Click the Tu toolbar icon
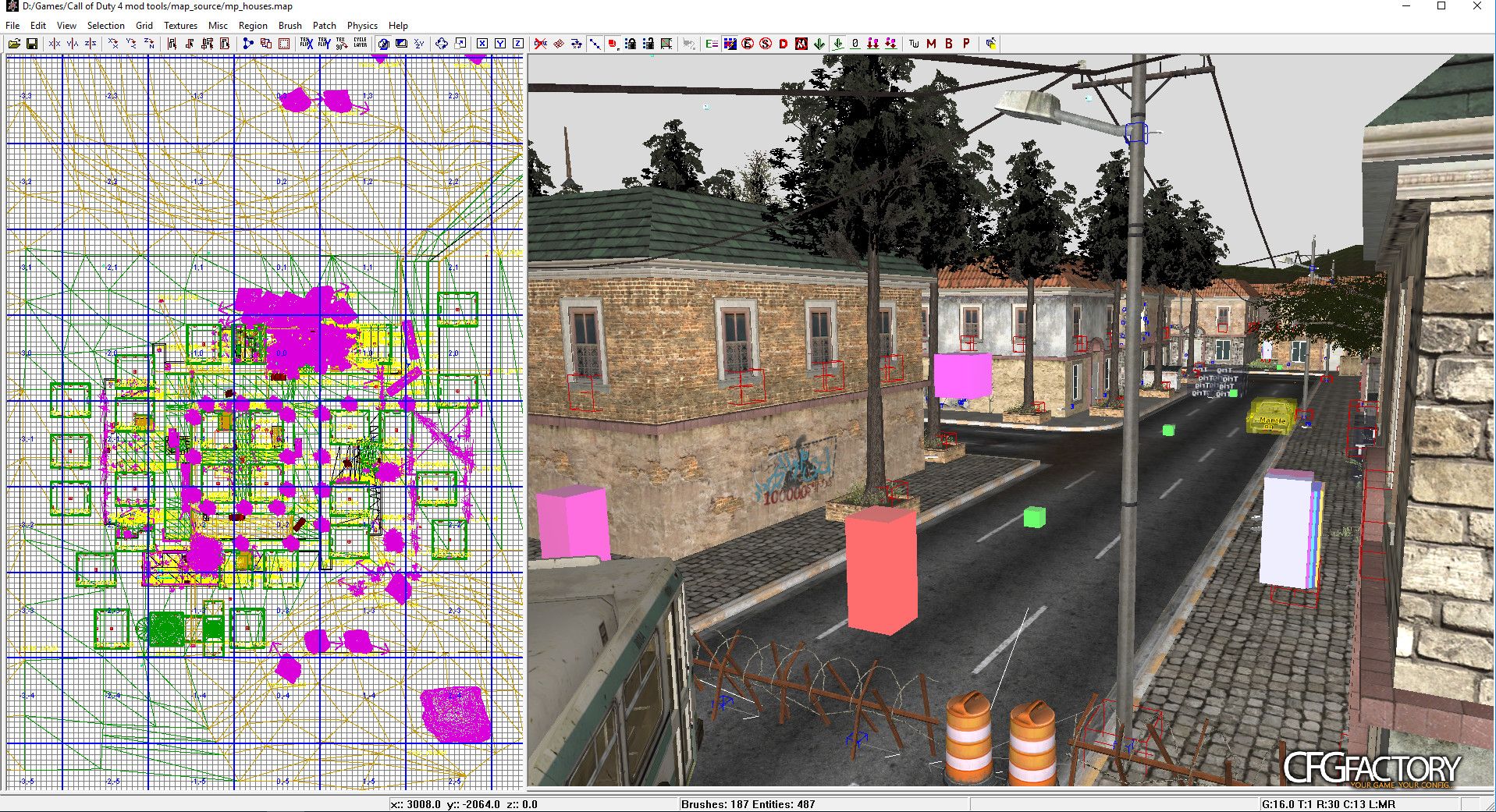 (914, 44)
